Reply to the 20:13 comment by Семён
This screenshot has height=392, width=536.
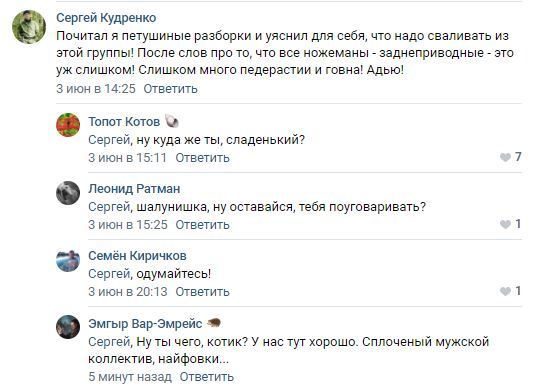202,292
